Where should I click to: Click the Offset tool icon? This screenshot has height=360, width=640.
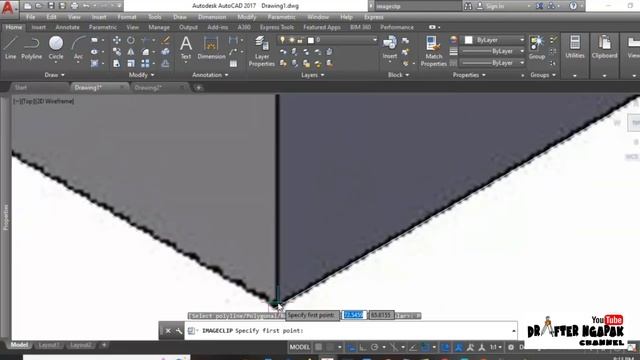[165, 63]
